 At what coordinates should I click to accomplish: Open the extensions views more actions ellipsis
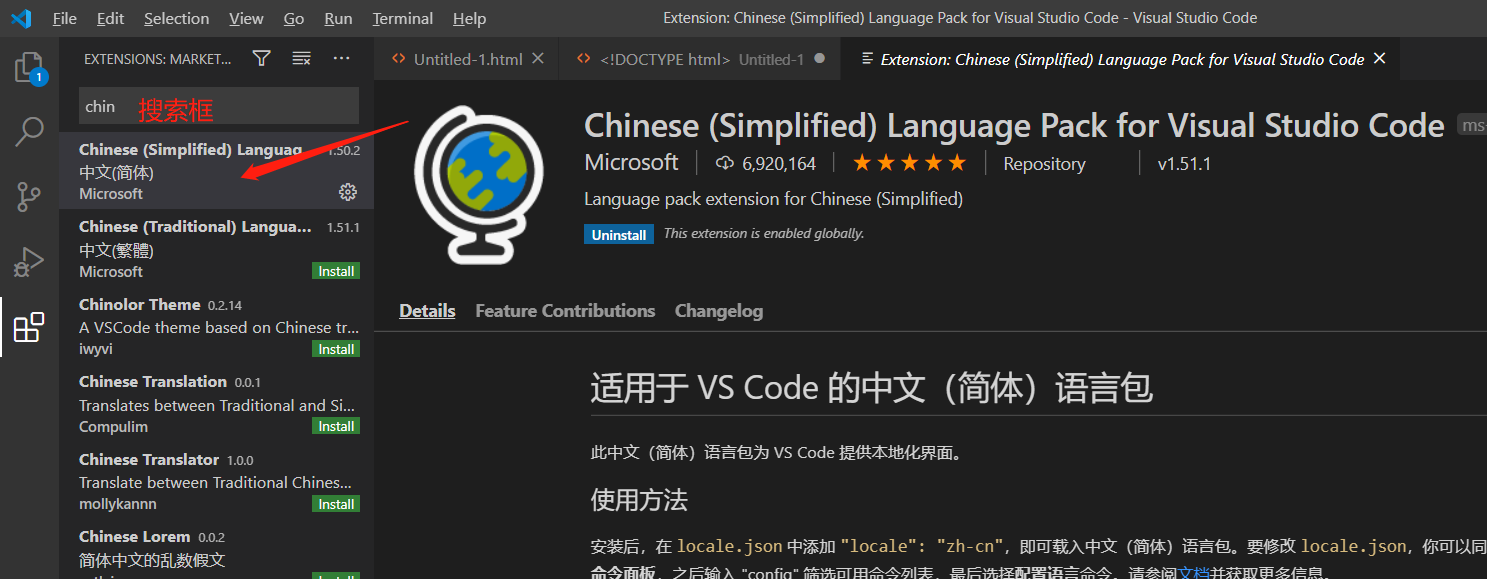point(341,59)
